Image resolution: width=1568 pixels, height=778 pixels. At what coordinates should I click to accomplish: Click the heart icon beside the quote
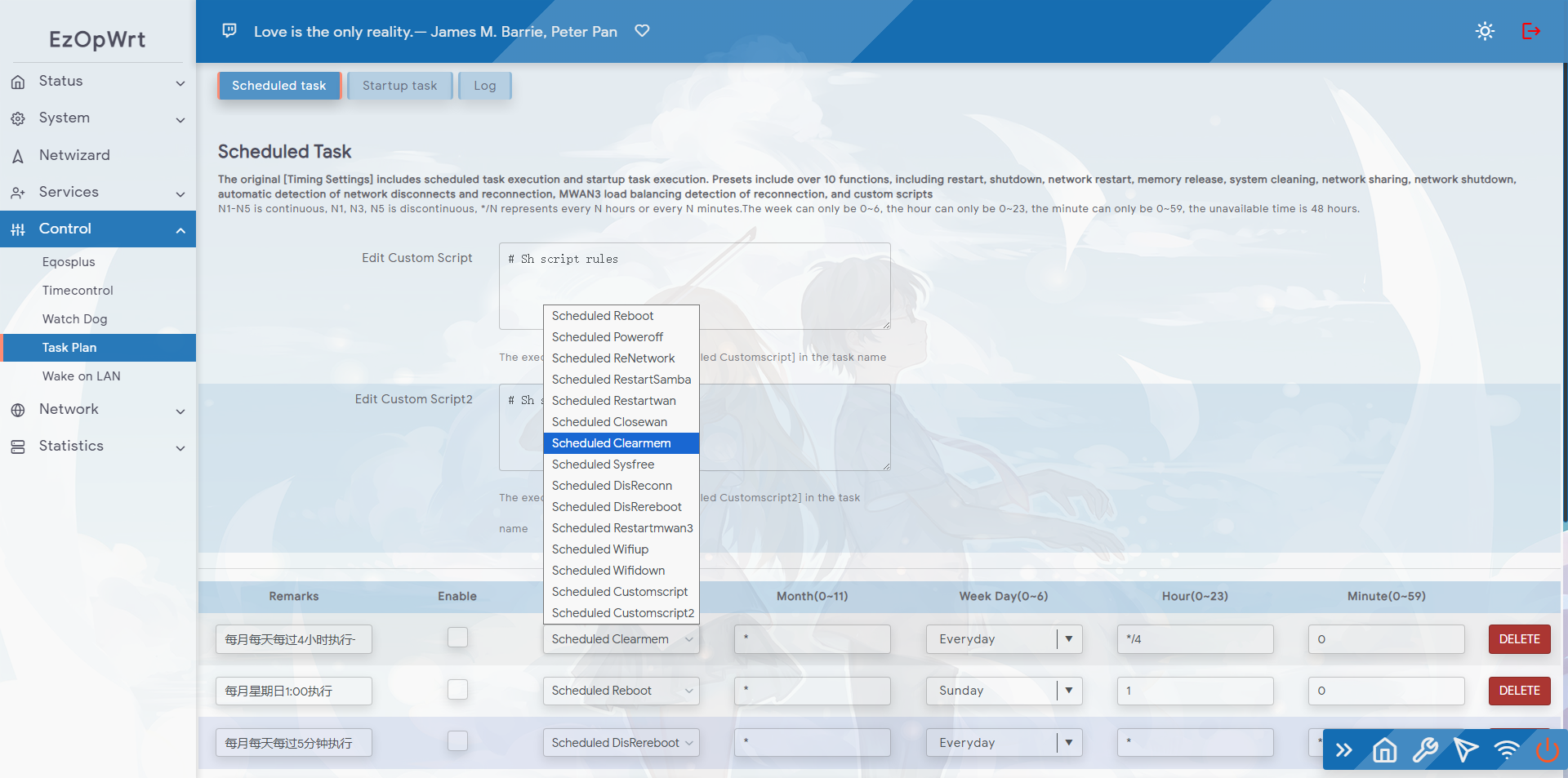pyautogui.click(x=642, y=31)
